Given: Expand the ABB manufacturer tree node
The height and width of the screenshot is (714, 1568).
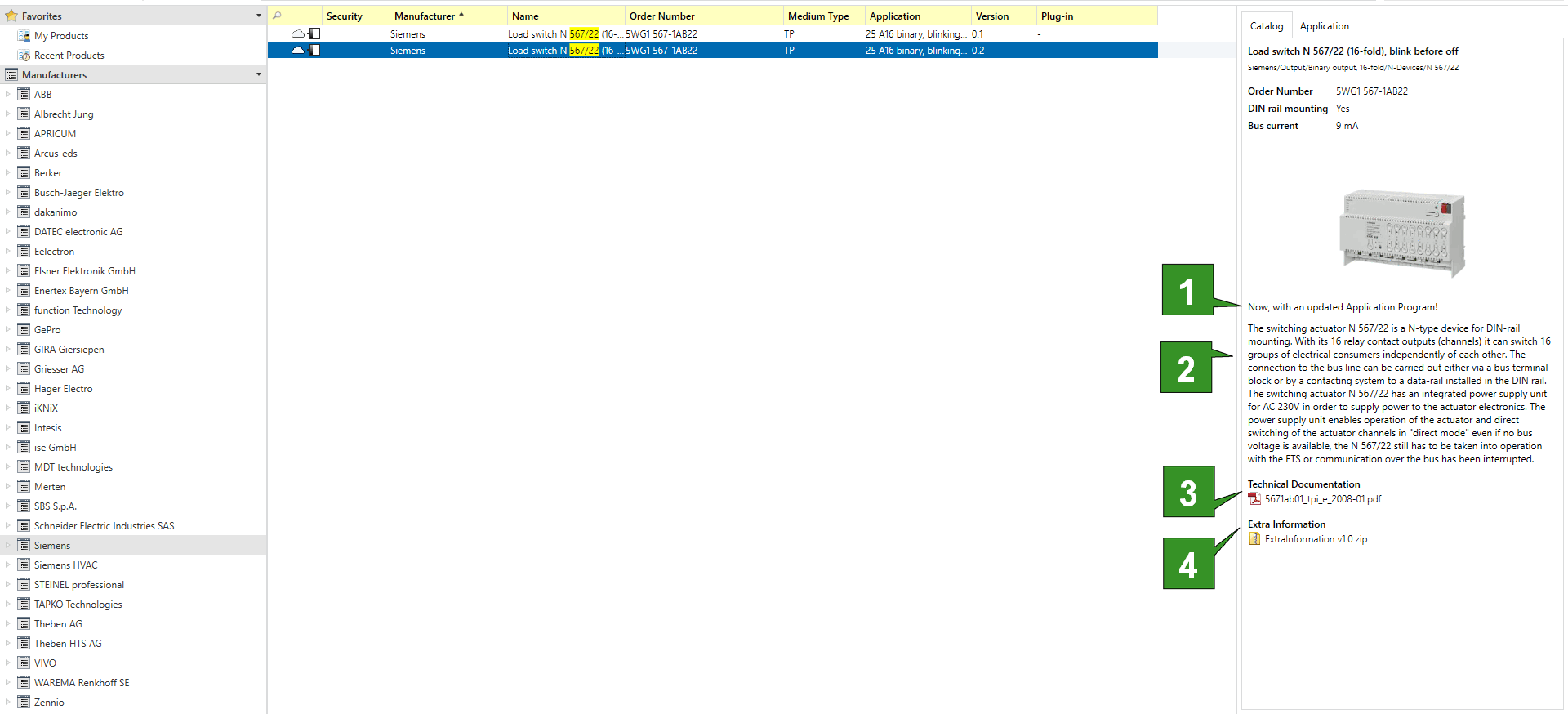Looking at the screenshot, I should [x=8, y=95].
